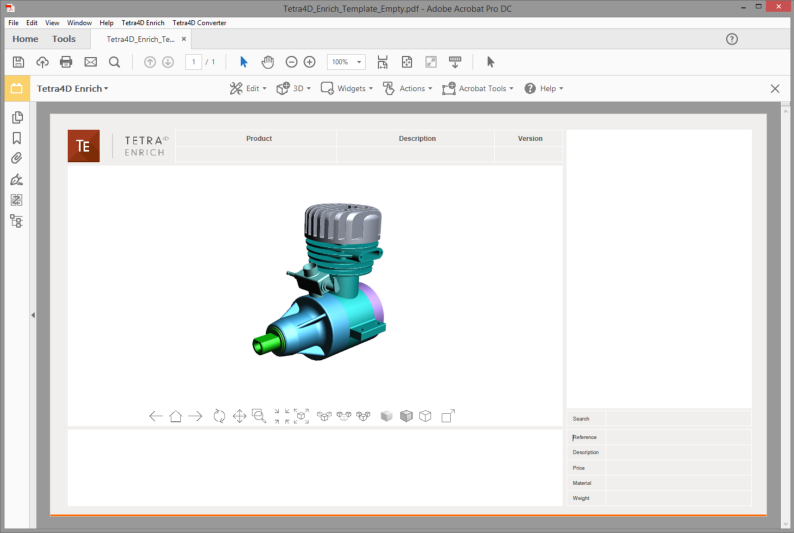Open the Actions dropdown menu
The image size is (795, 533).
pyautogui.click(x=408, y=89)
